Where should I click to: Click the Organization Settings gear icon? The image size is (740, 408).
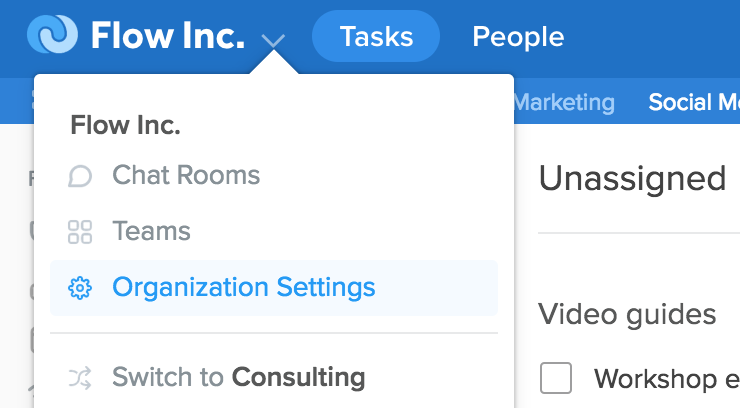coord(80,288)
